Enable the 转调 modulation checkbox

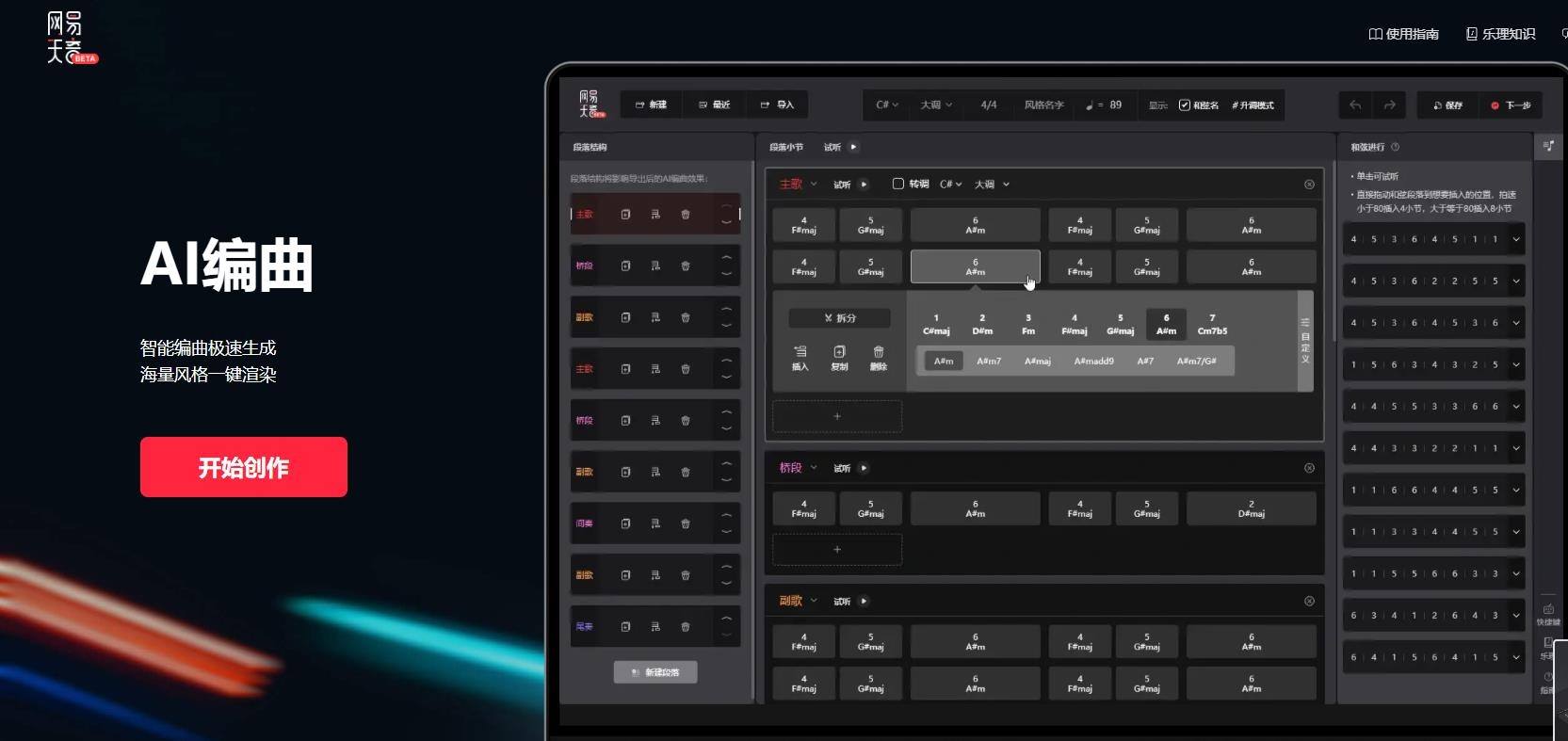(897, 184)
